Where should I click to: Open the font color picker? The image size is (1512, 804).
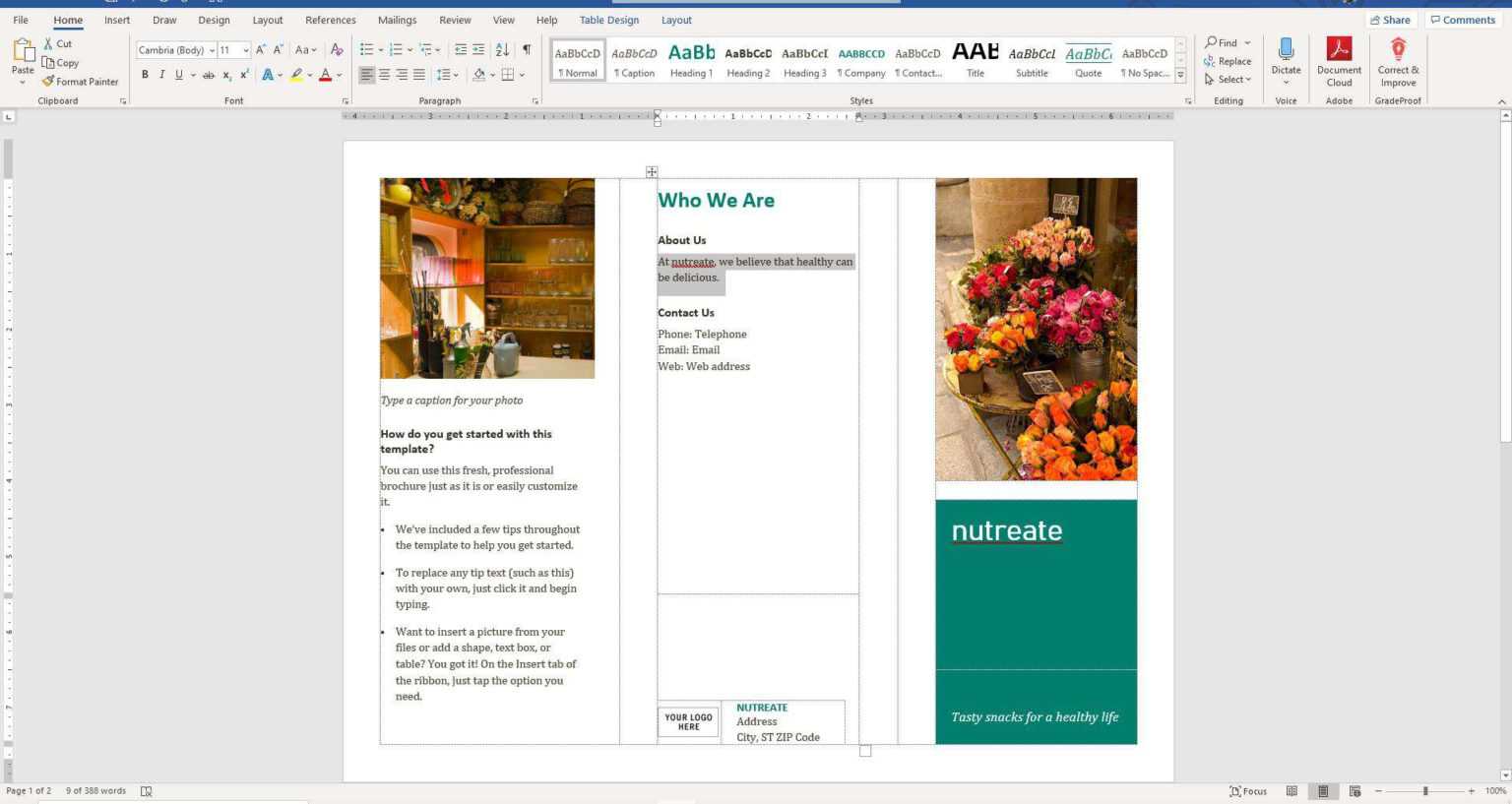325,74
